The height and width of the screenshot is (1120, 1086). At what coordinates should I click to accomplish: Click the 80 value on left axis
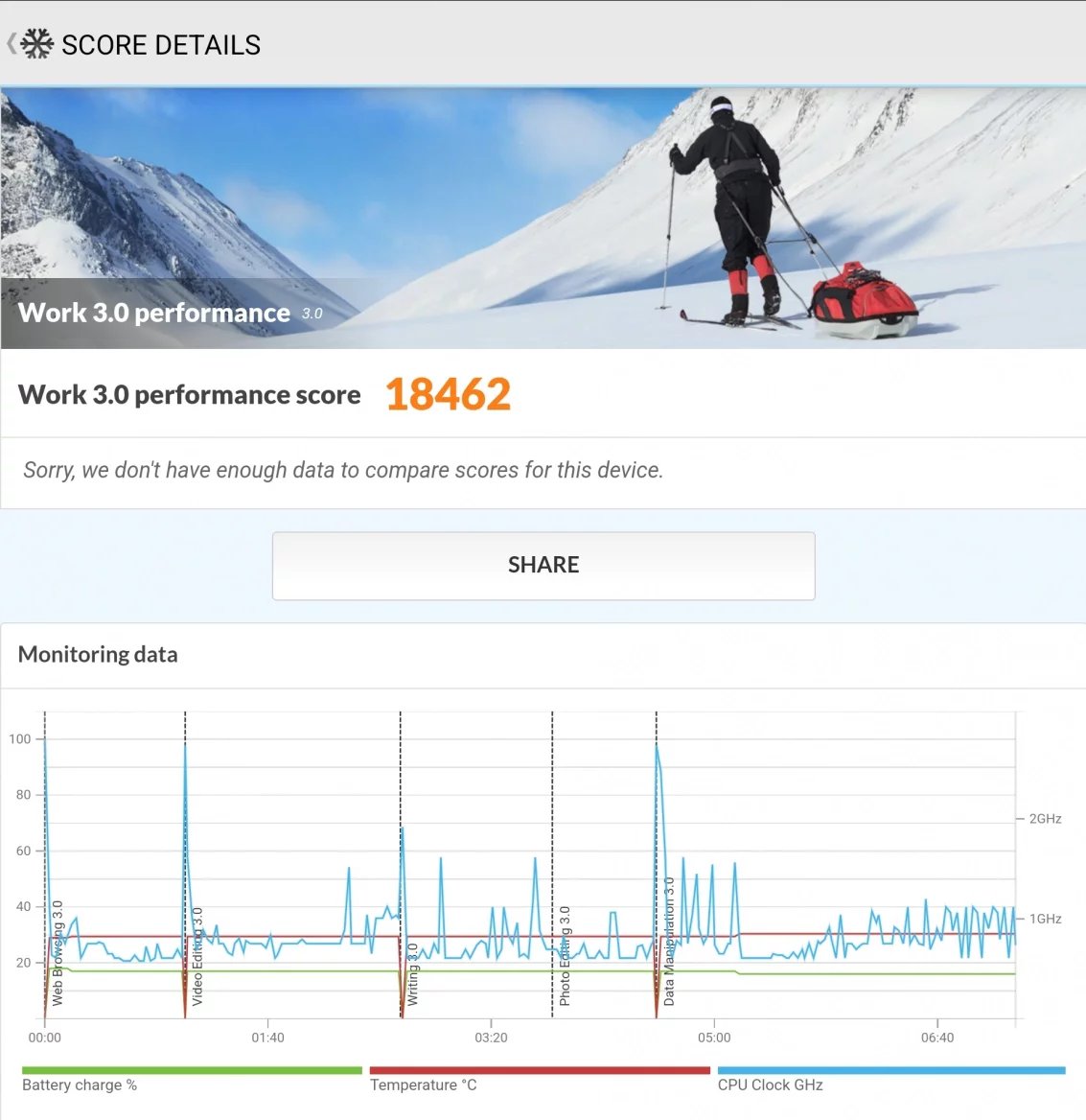point(24,794)
